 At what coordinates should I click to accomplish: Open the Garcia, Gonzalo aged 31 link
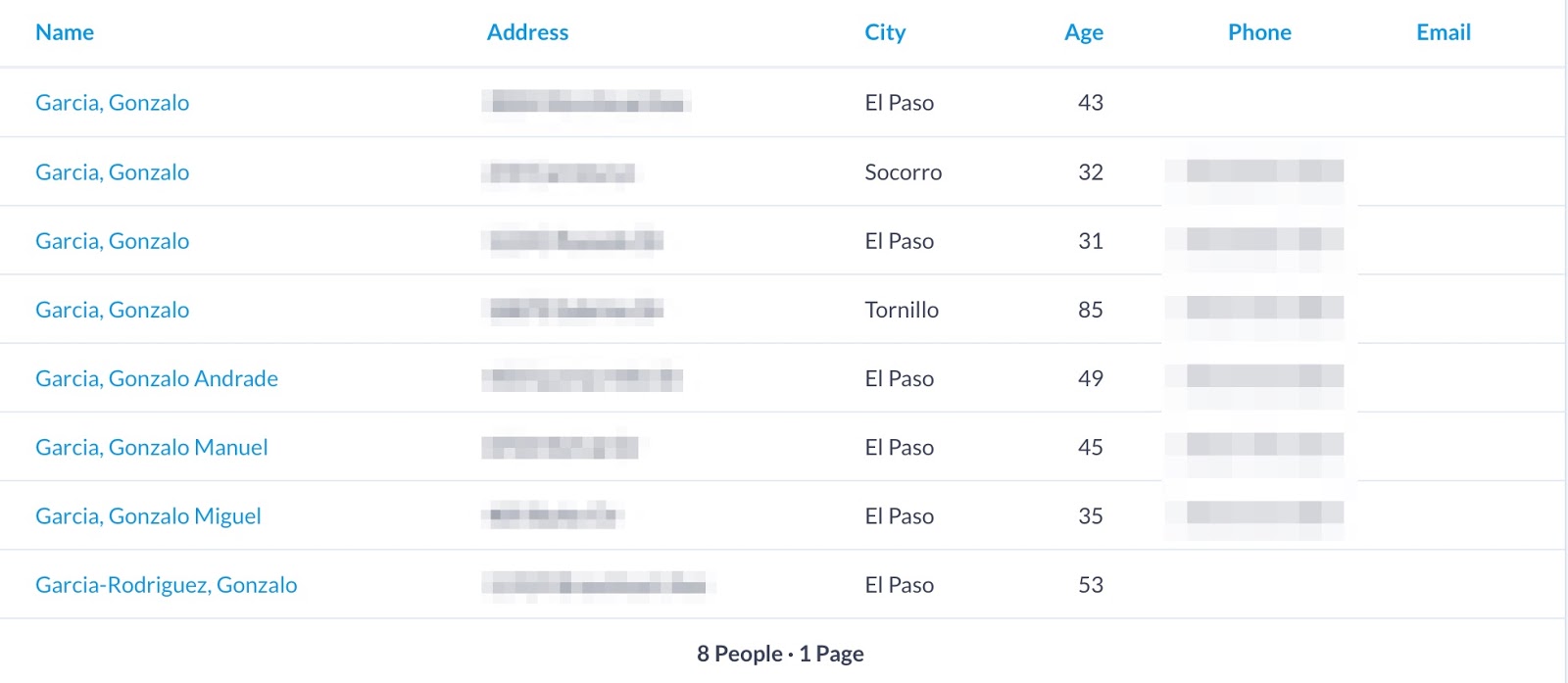(113, 241)
